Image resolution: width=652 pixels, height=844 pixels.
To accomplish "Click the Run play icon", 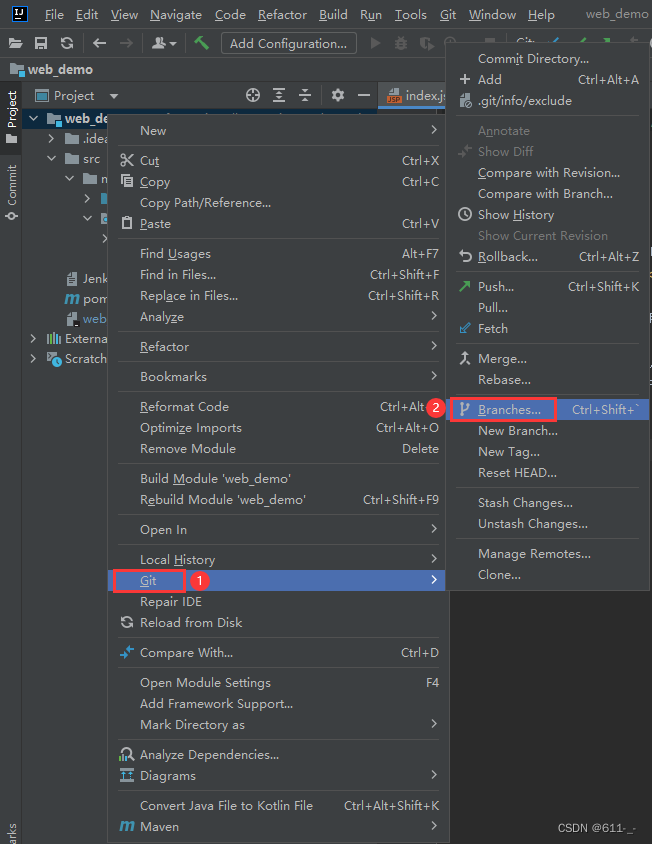I will pyautogui.click(x=376, y=43).
